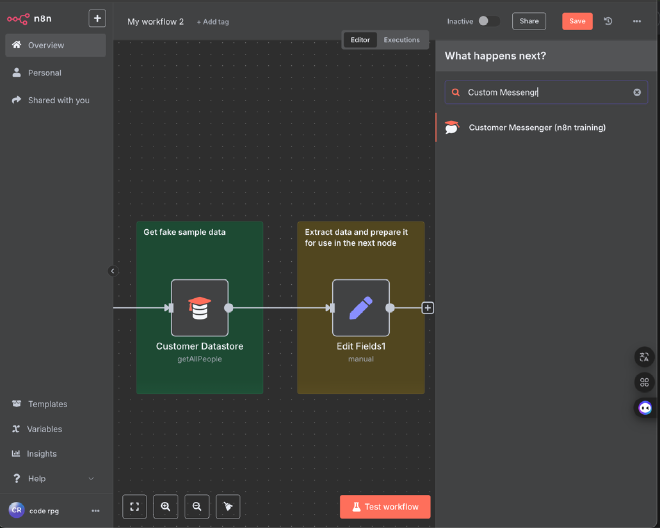Expand the Help menu chevron
Image resolution: width=660 pixels, height=528 pixels.
tap(92, 479)
